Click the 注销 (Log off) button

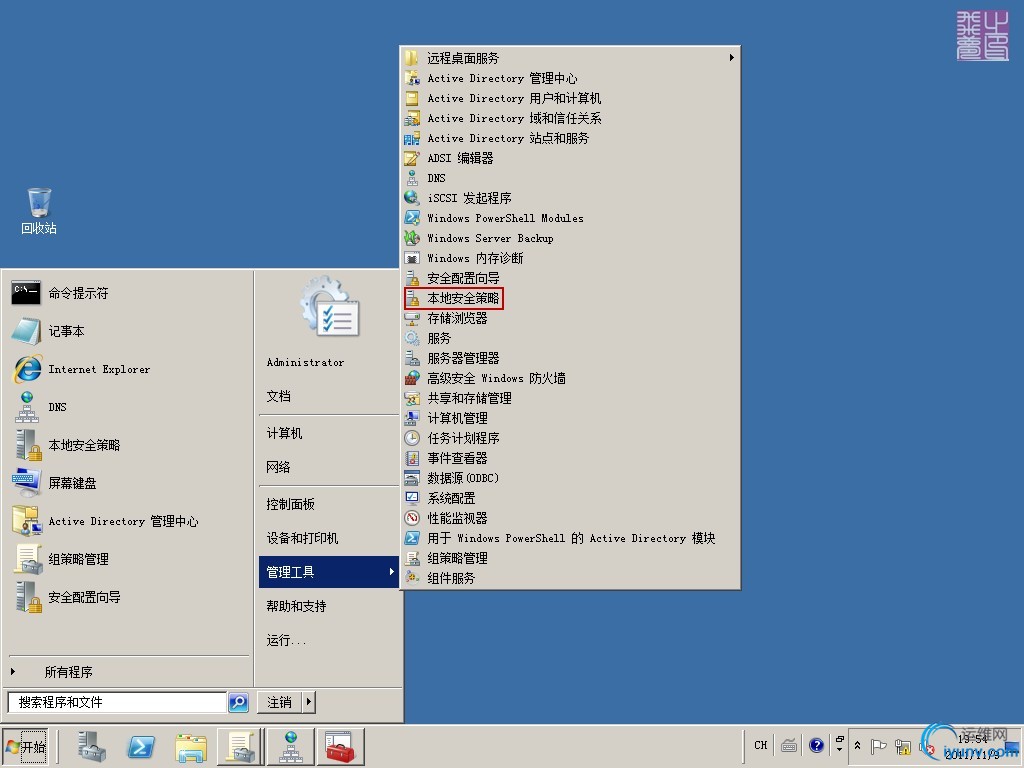280,702
